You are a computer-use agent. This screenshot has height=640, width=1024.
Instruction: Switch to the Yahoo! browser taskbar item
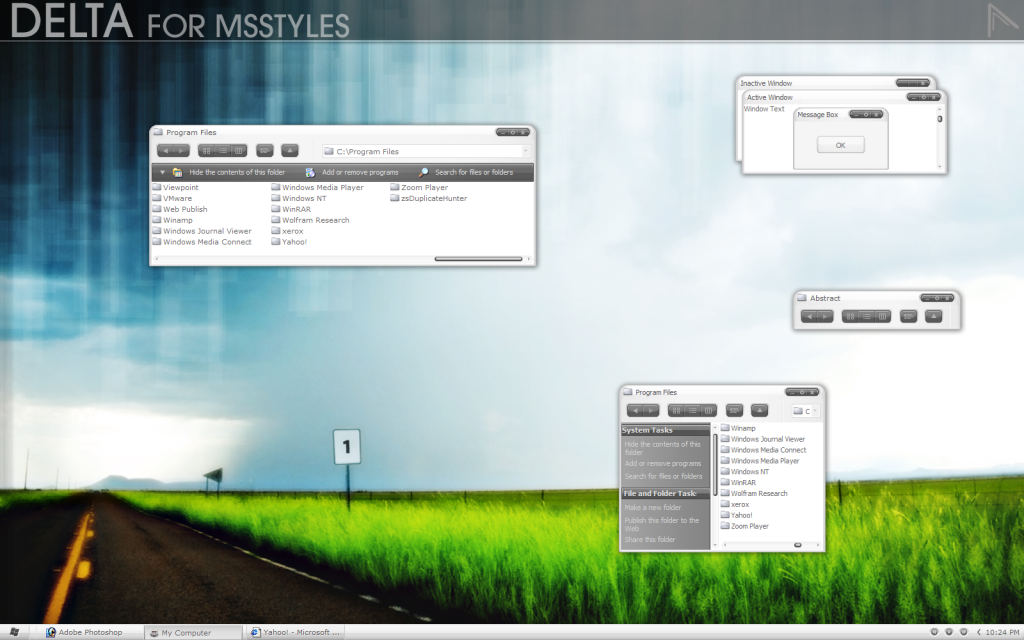click(296, 632)
